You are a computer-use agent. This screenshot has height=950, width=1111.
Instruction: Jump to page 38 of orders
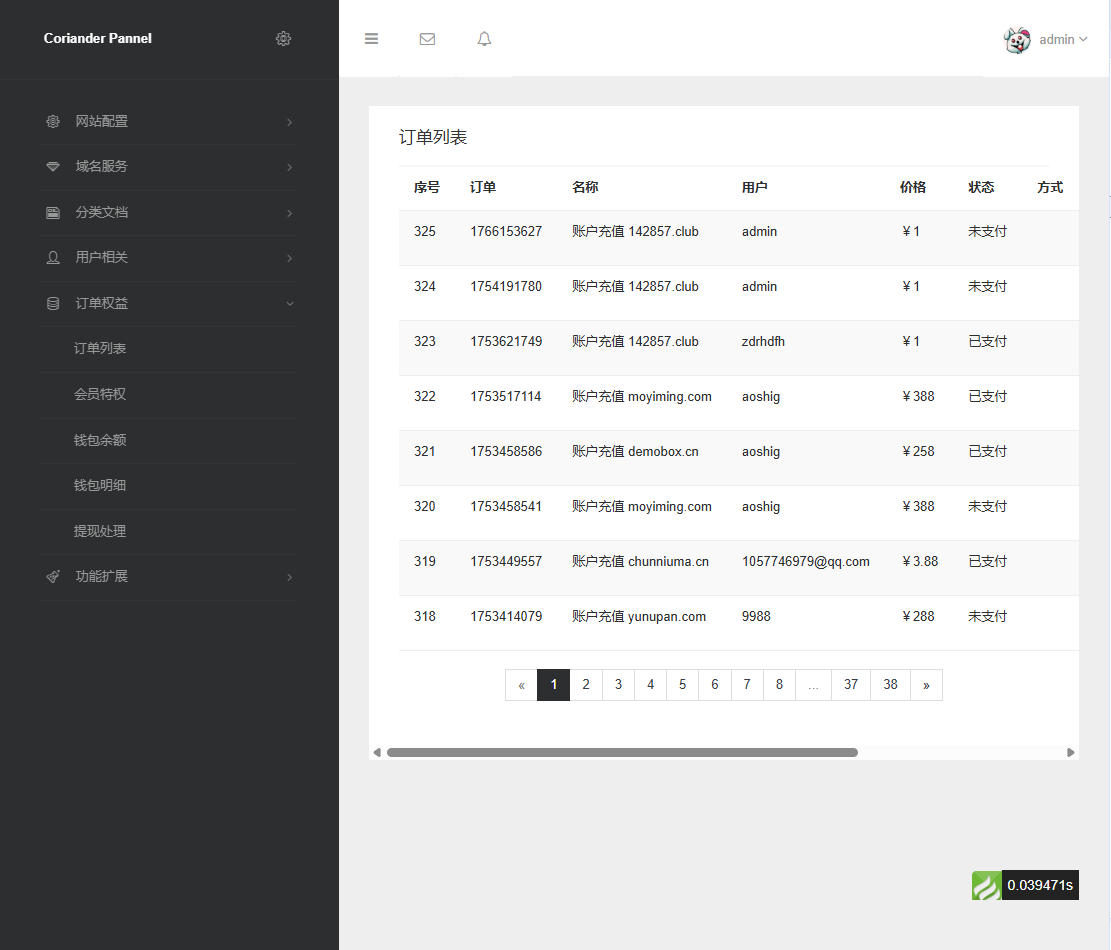890,685
